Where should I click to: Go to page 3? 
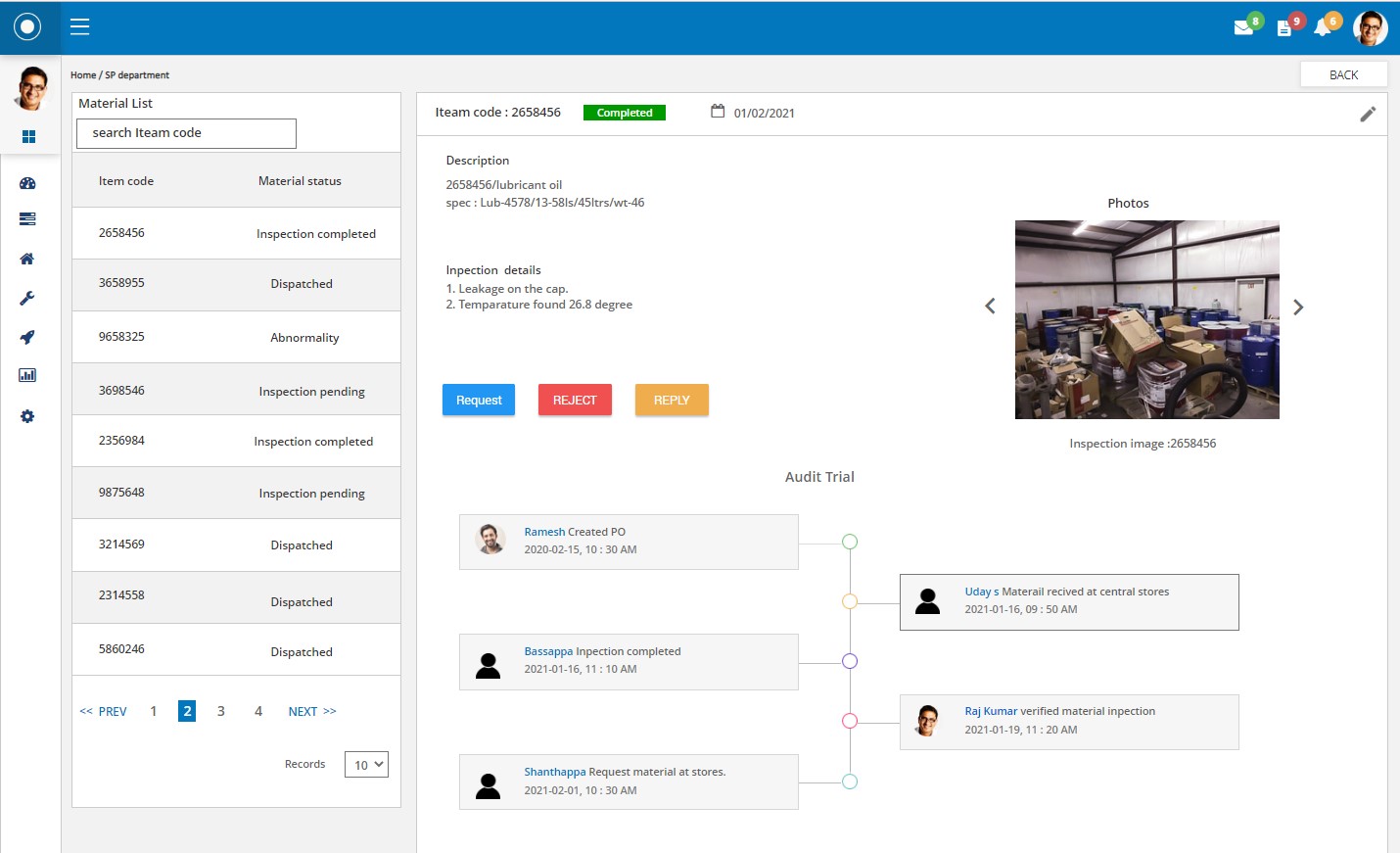(x=221, y=711)
